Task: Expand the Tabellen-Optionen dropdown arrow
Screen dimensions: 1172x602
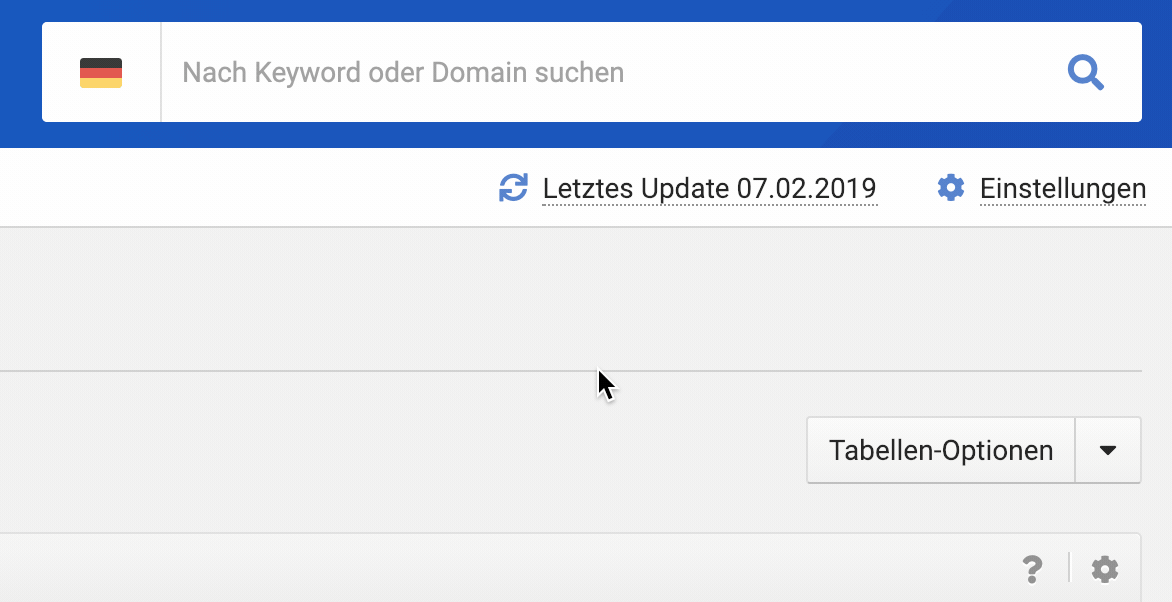Action: pos(1107,451)
